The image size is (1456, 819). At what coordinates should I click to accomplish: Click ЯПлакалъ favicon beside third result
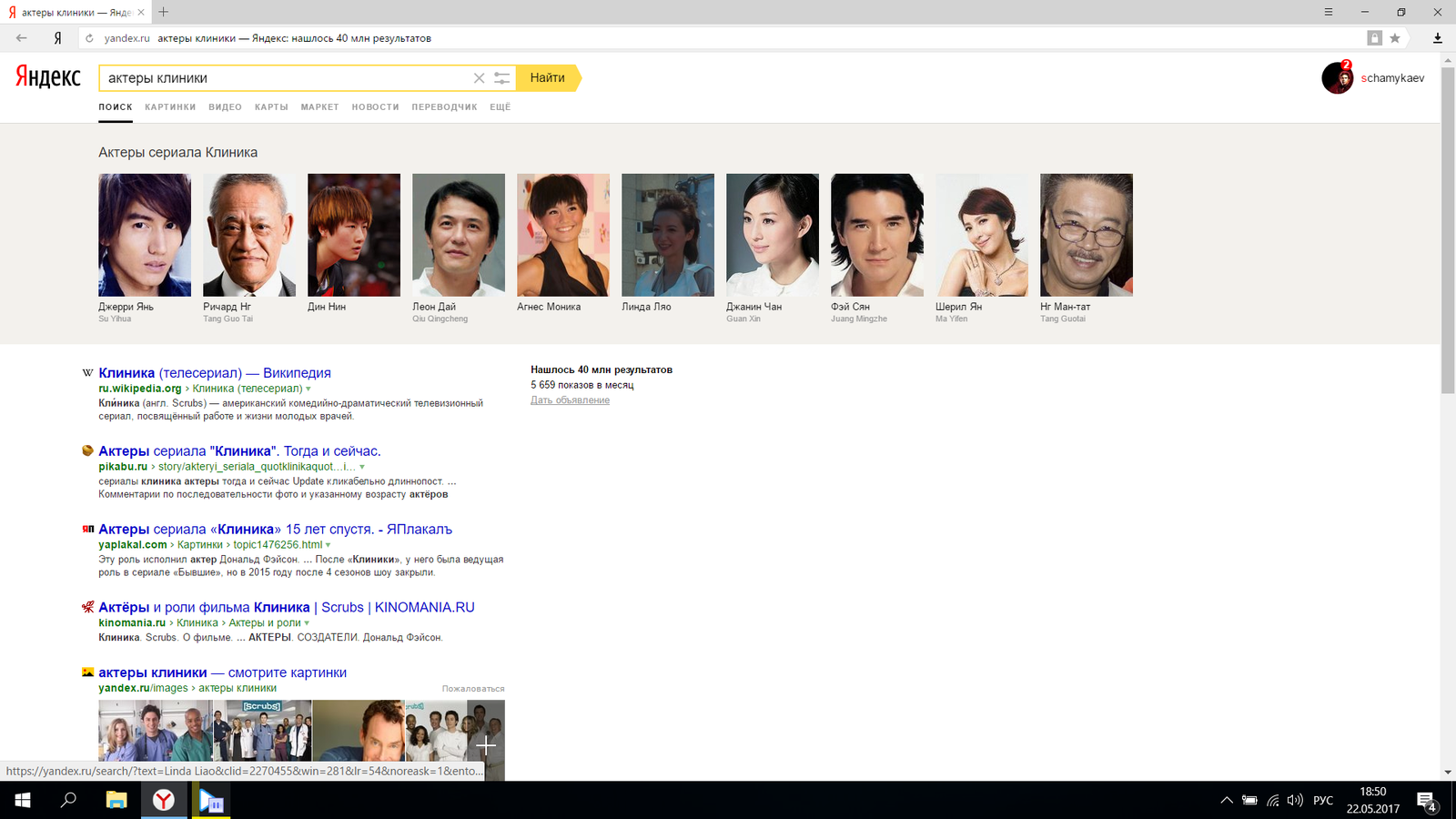87,529
